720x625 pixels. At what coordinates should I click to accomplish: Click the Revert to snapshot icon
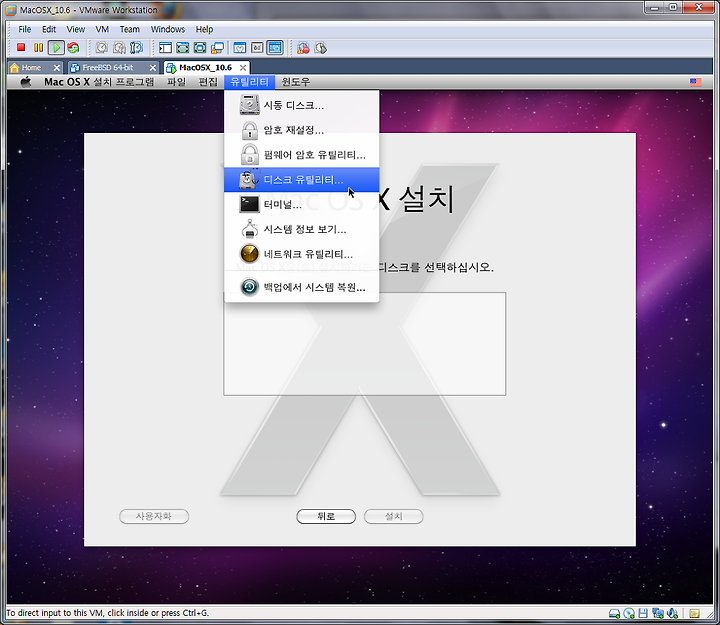(119, 47)
